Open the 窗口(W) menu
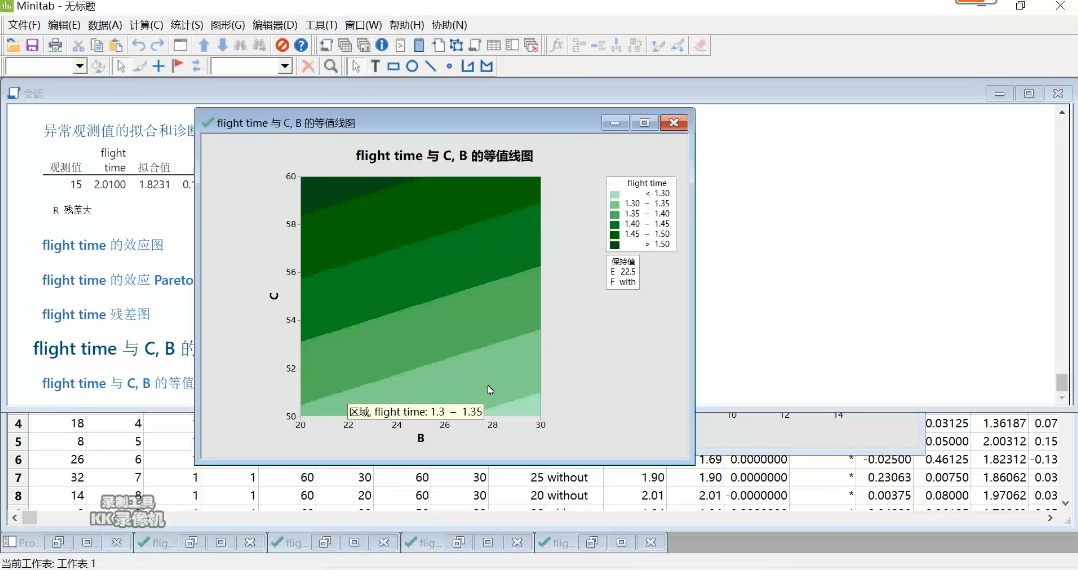Viewport: 1078px width, 570px height. [363, 25]
